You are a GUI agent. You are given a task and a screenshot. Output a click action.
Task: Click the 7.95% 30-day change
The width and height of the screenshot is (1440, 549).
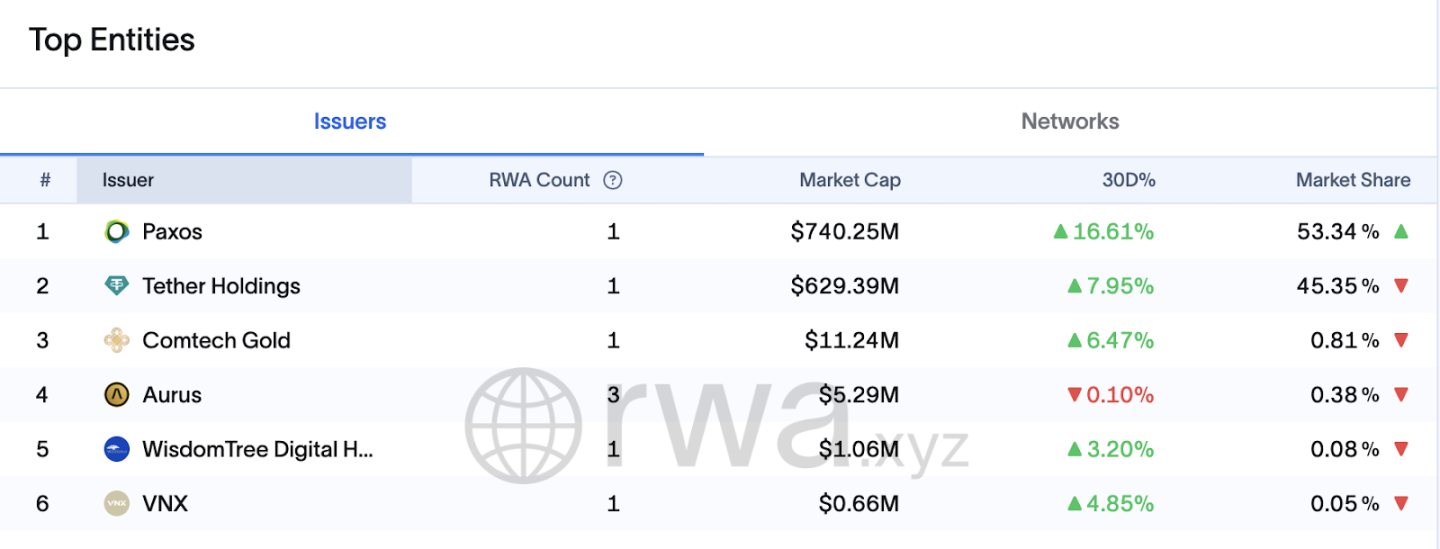(x=1110, y=286)
